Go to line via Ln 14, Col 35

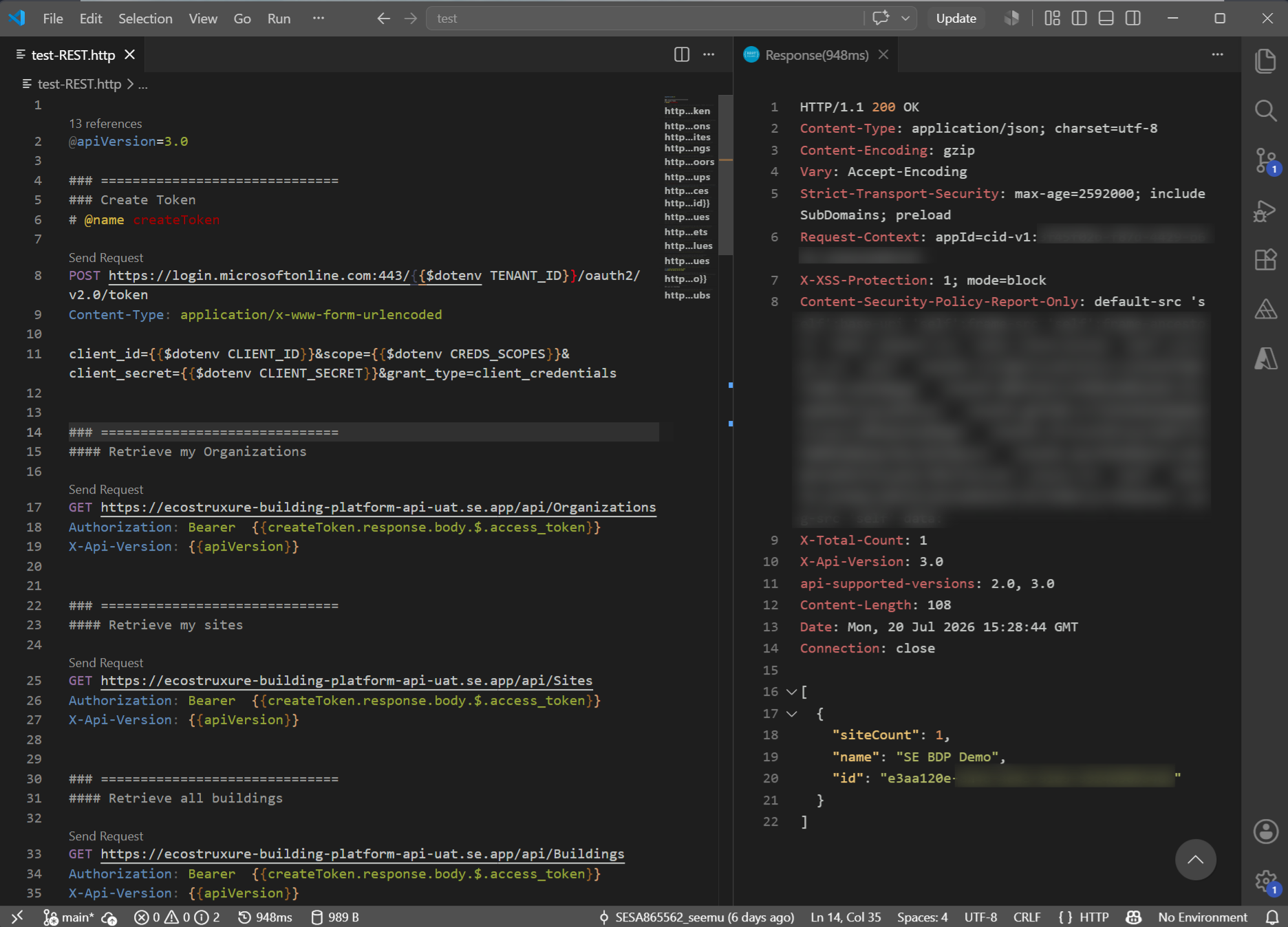click(846, 917)
